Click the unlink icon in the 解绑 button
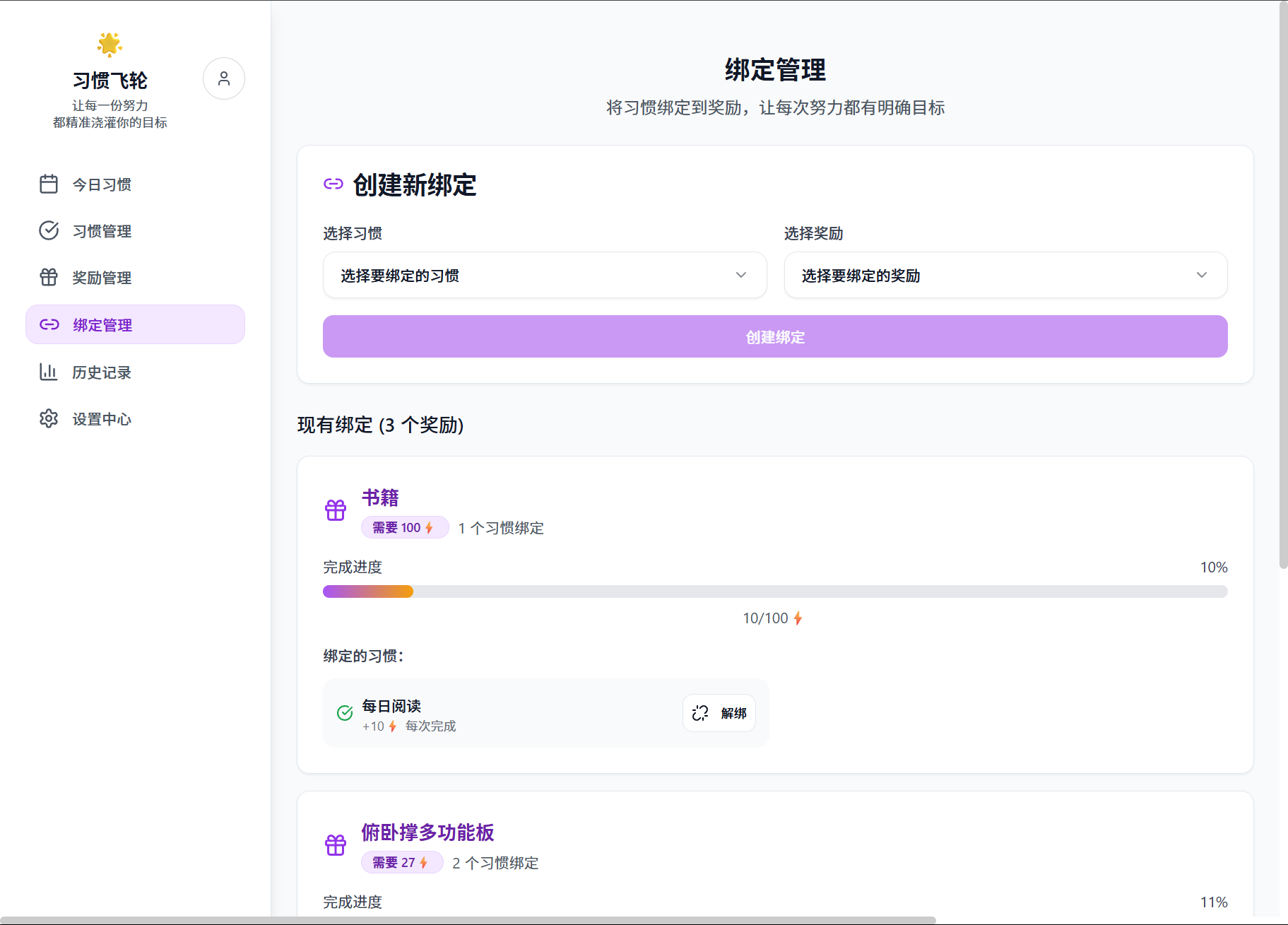This screenshot has height=925, width=1288. click(x=700, y=714)
